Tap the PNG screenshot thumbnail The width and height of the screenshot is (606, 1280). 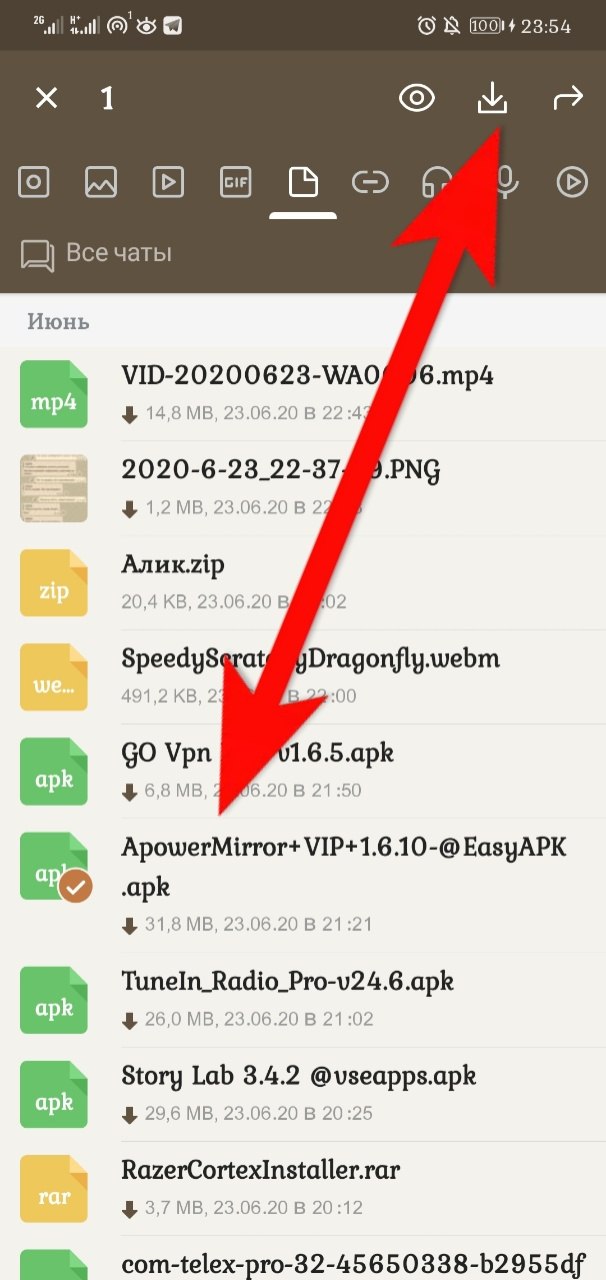coord(54,488)
